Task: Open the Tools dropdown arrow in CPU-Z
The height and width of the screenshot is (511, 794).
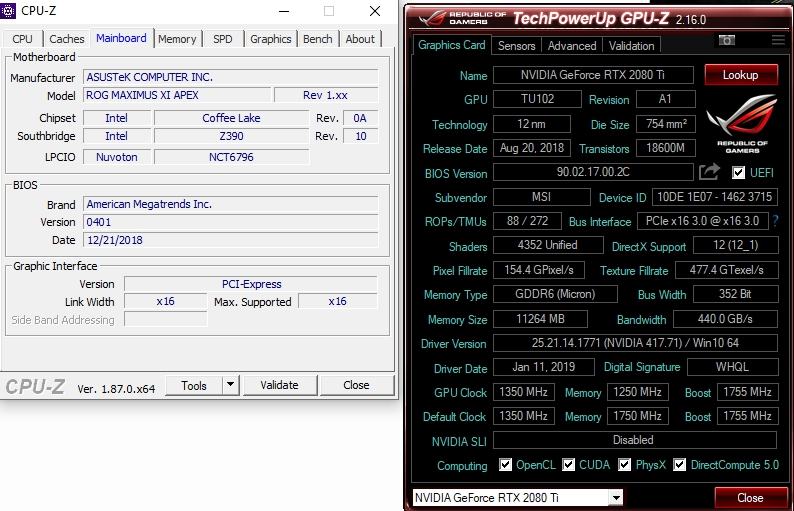Action: coord(230,385)
